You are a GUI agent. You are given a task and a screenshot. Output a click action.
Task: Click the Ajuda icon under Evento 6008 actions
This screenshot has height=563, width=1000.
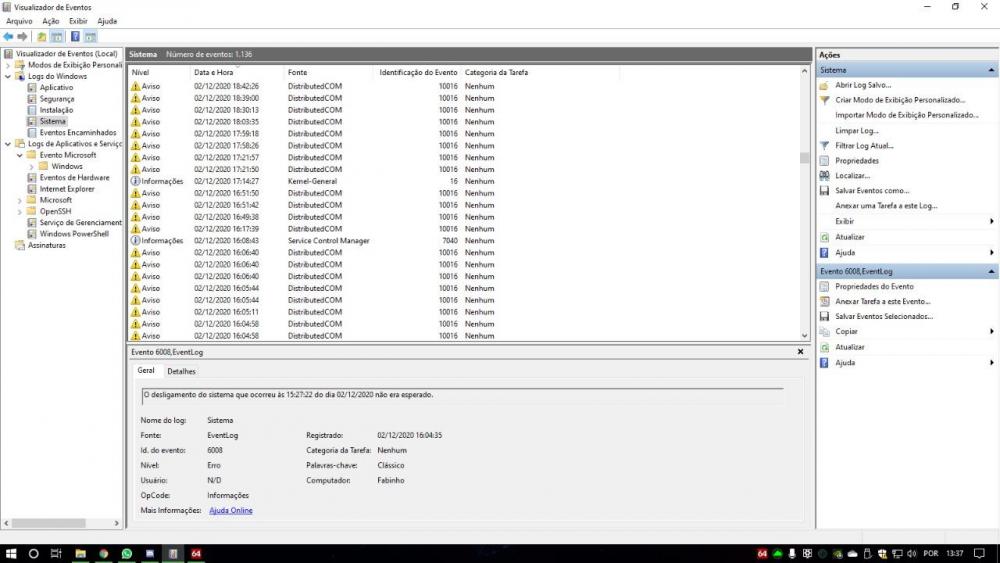(824, 363)
